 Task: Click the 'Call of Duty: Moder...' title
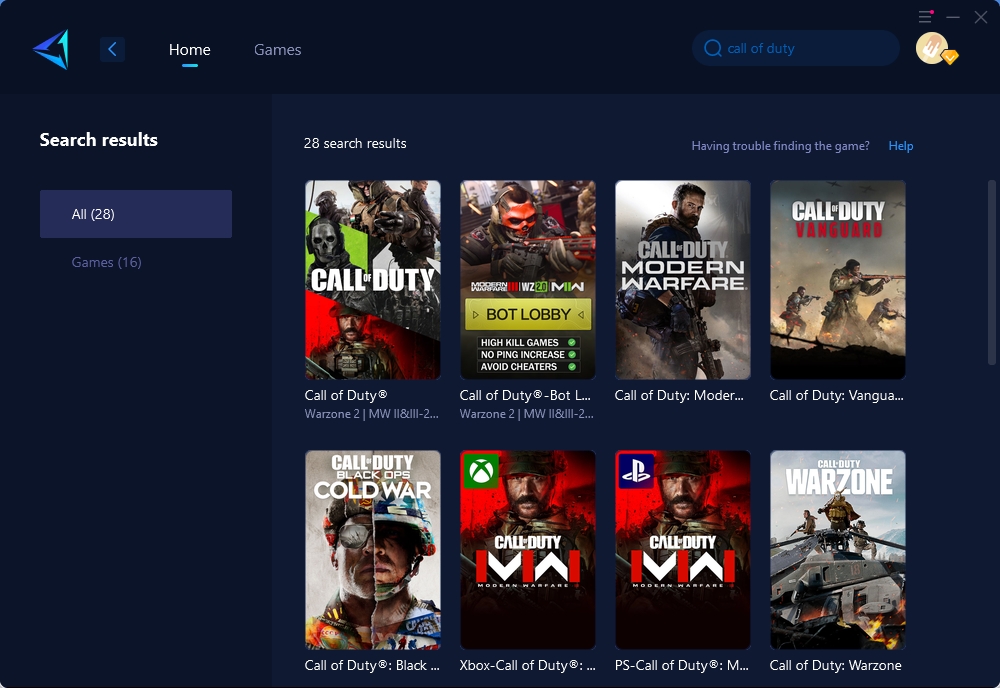click(679, 395)
